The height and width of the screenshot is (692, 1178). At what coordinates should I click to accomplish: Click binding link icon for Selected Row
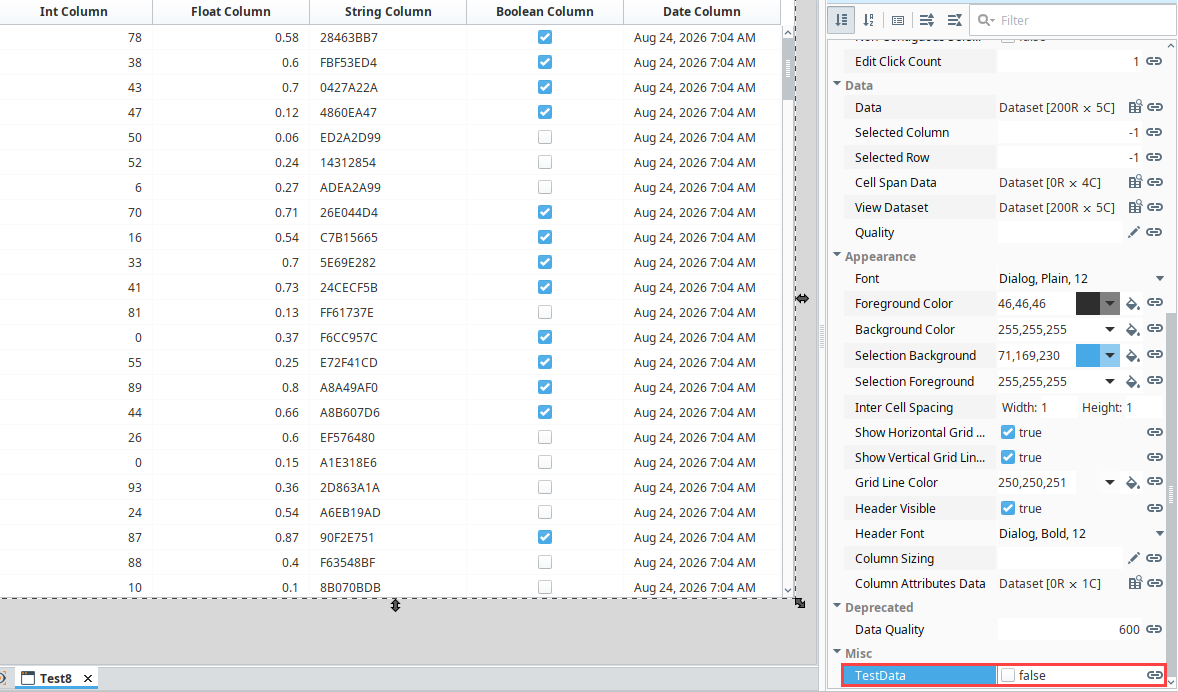pyautogui.click(x=1155, y=157)
